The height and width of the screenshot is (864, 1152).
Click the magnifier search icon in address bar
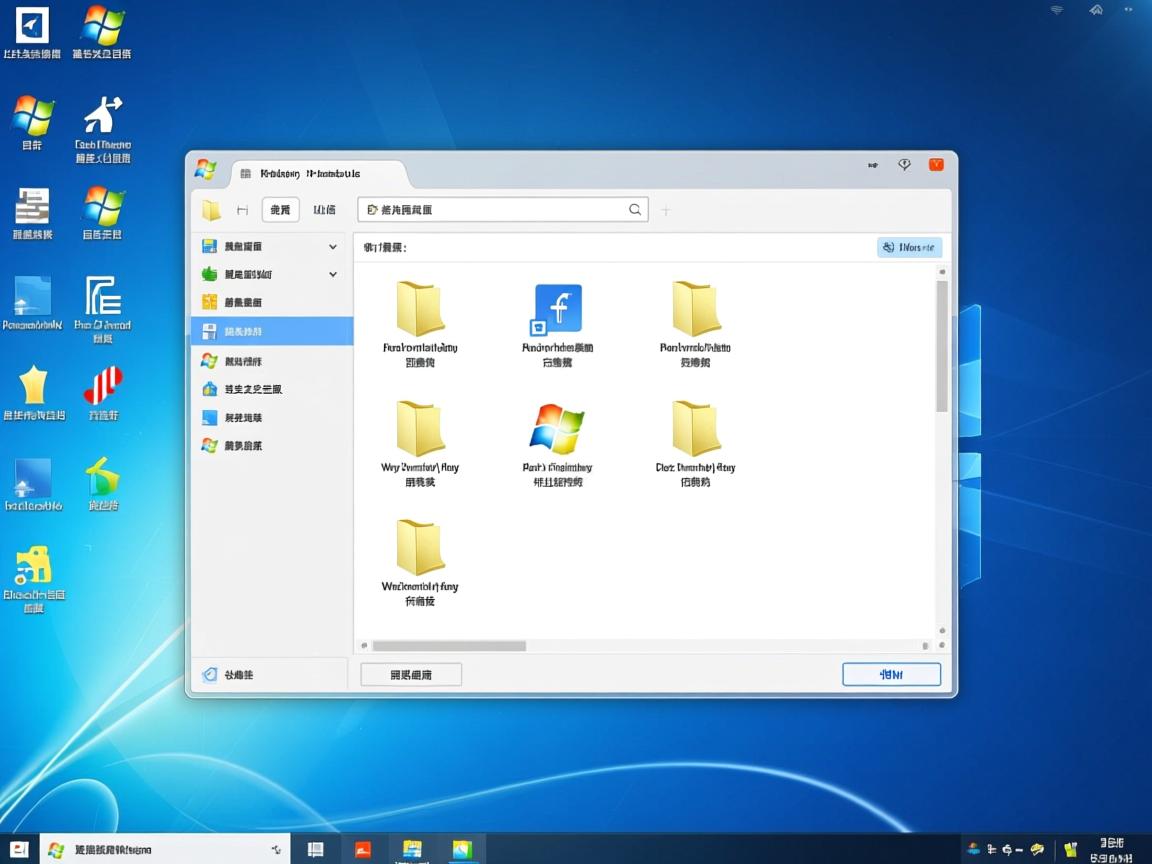pos(635,210)
